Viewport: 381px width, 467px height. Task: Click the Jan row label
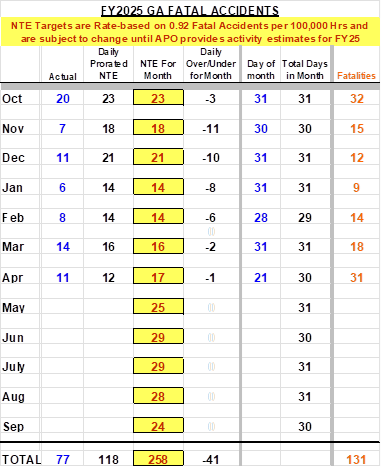click(x=13, y=188)
